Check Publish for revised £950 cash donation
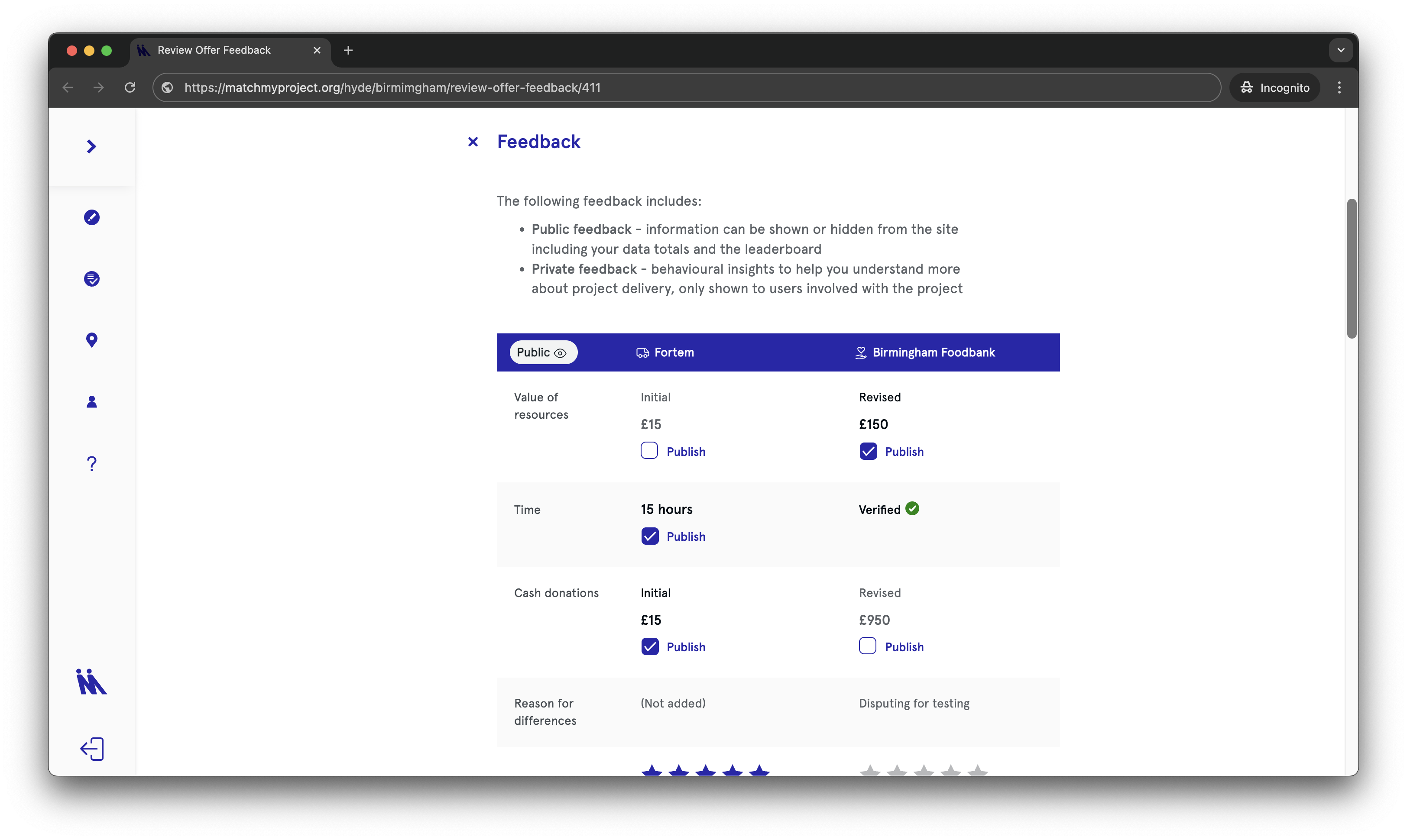The height and width of the screenshot is (840, 1407). click(867, 646)
